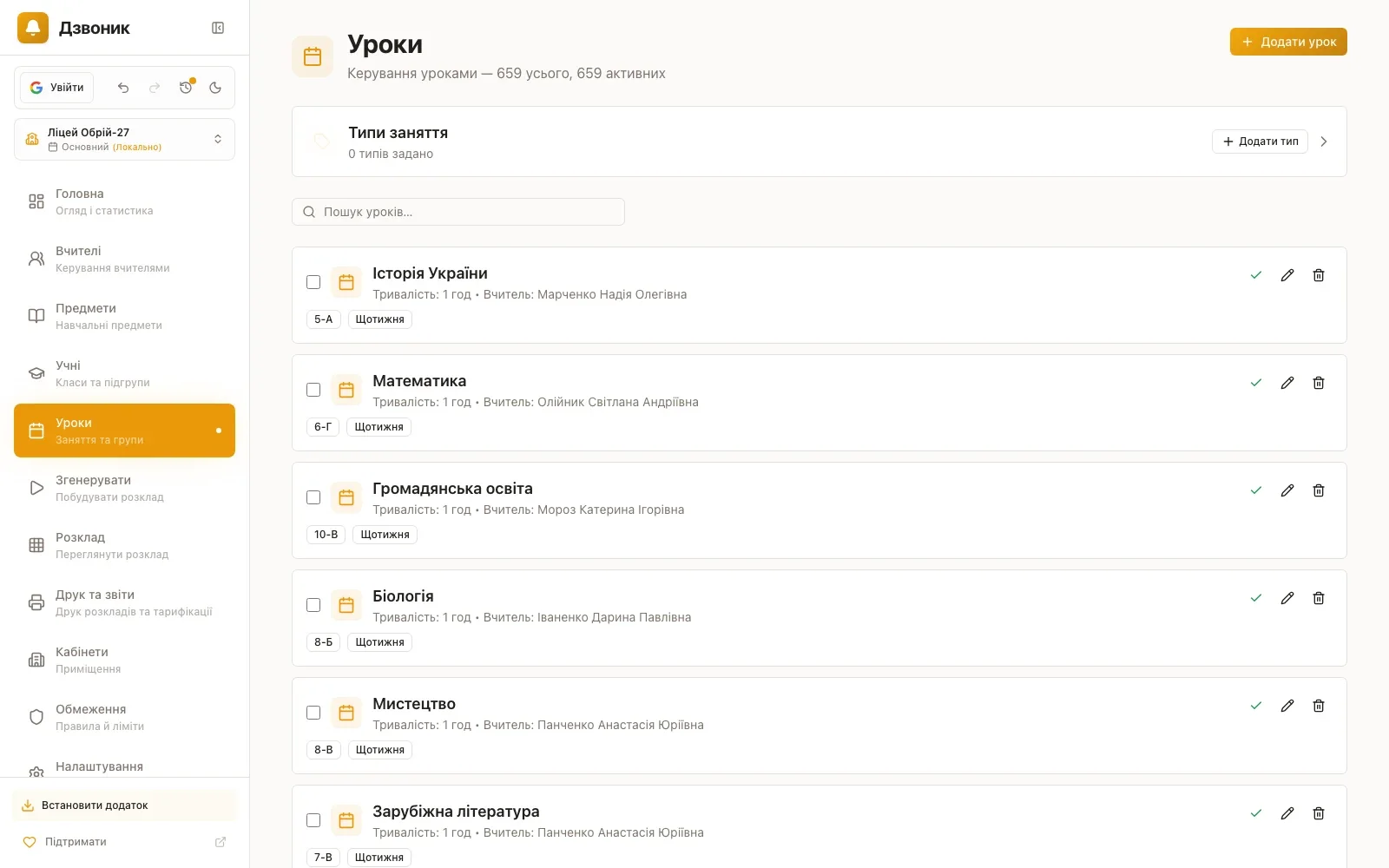Tick the Громадянська освіта checkbox
Image resolution: width=1389 pixels, height=868 pixels.
pyautogui.click(x=313, y=497)
